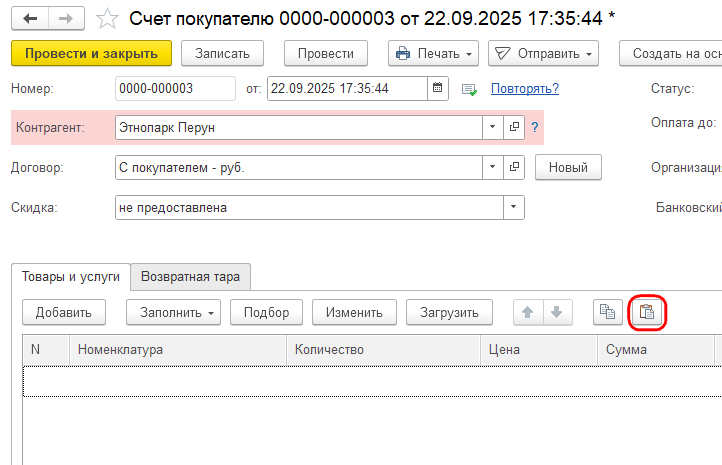Select the empty first table row

[x=373, y=381]
